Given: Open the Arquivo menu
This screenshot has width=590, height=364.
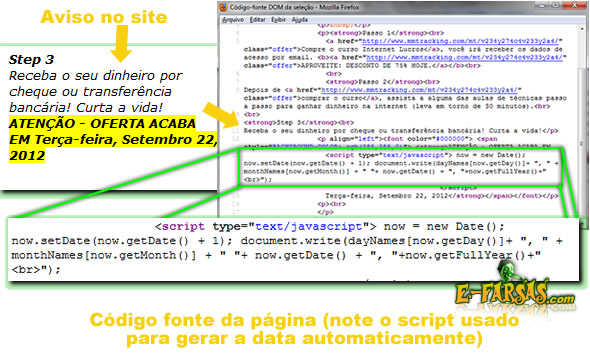Looking at the screenshot, I should (233, 20).
